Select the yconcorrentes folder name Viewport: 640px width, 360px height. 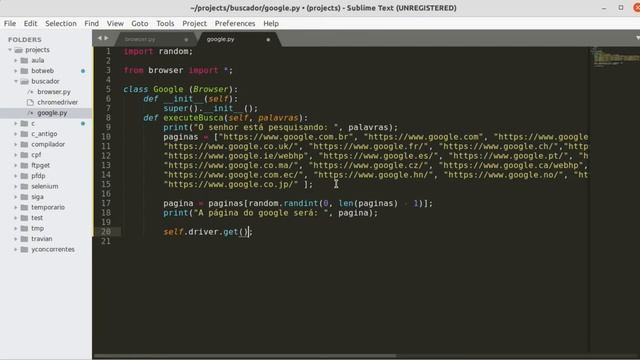(53, 249)
